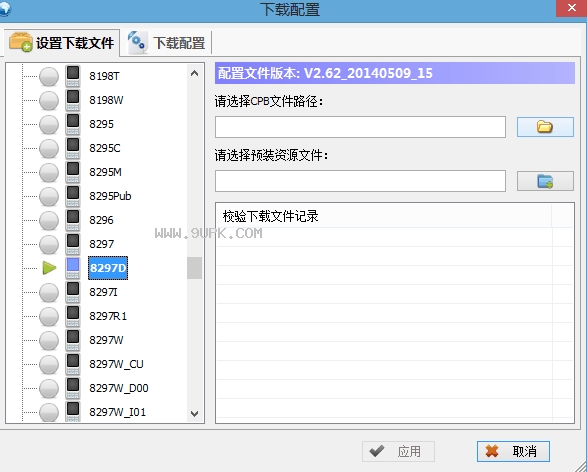The image size is (587, 472).
Task: Click the phone icon beside 8295Pub
Action: (x=73, y=196)
